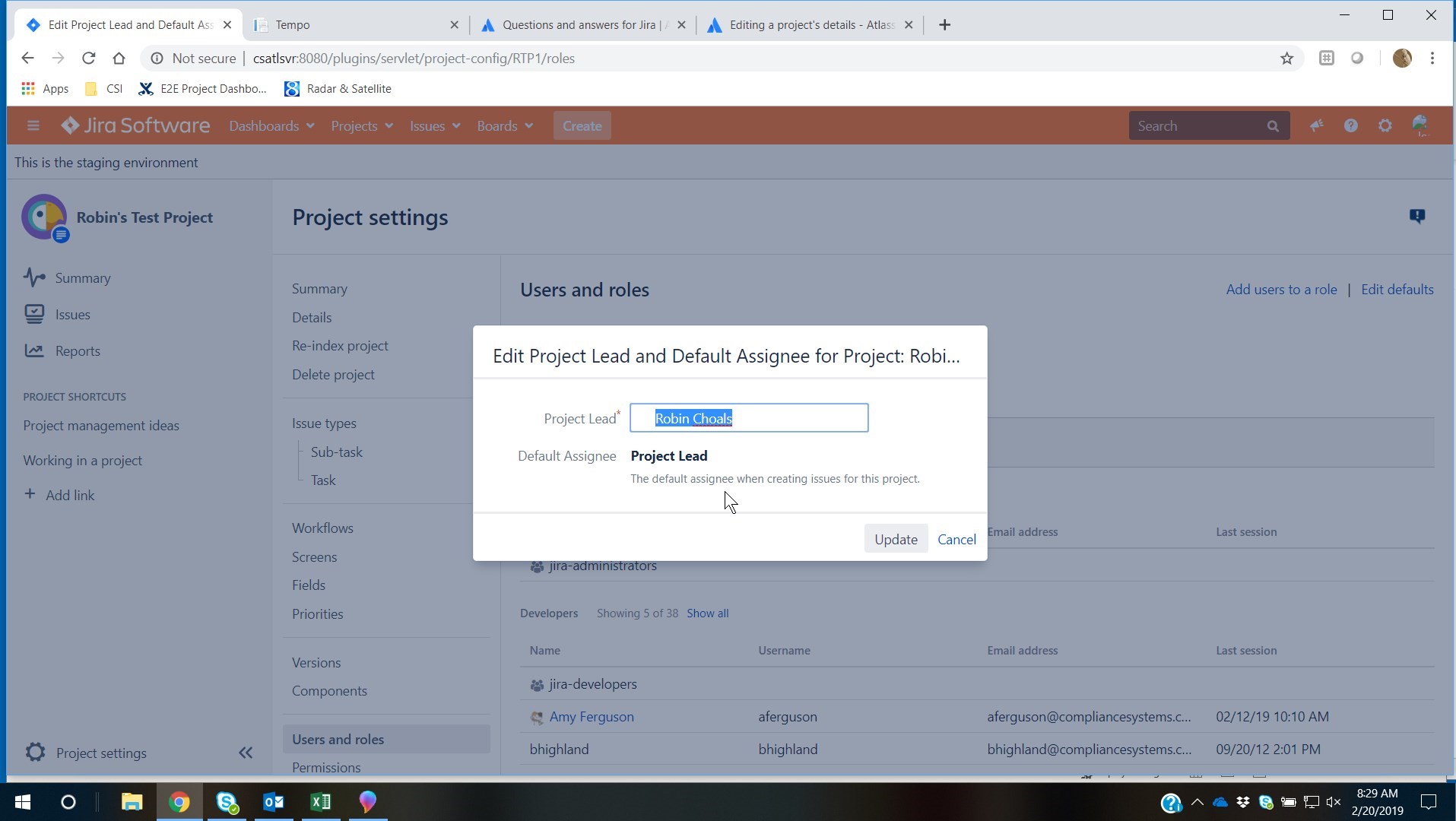Click Show all developers link

(x=707, y=613)
